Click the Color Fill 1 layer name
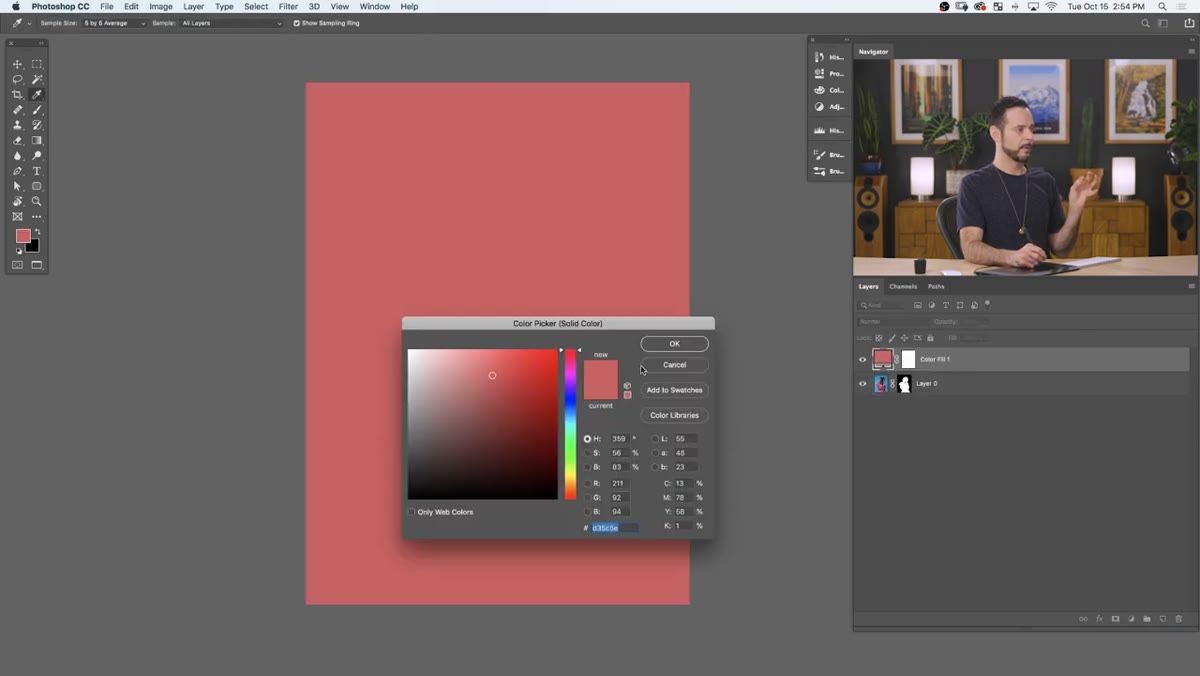The image size is (1200, 676). tap(935, 359)
